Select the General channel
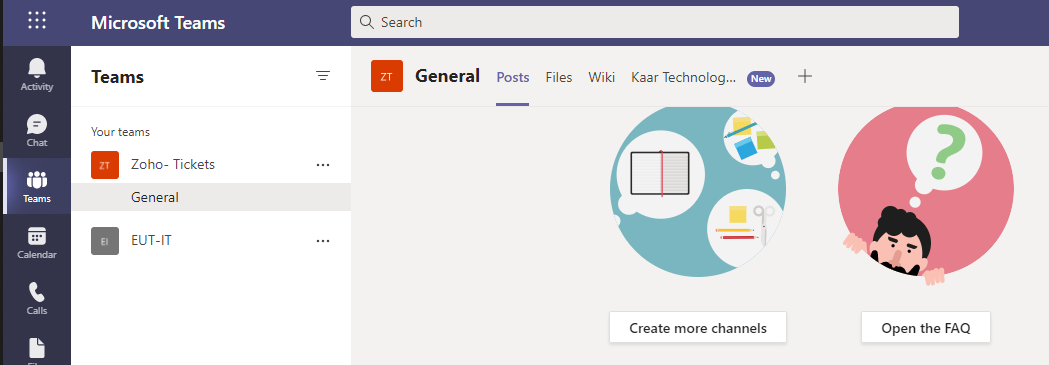The image size is (1049, 365). click(x=211, y=197)
